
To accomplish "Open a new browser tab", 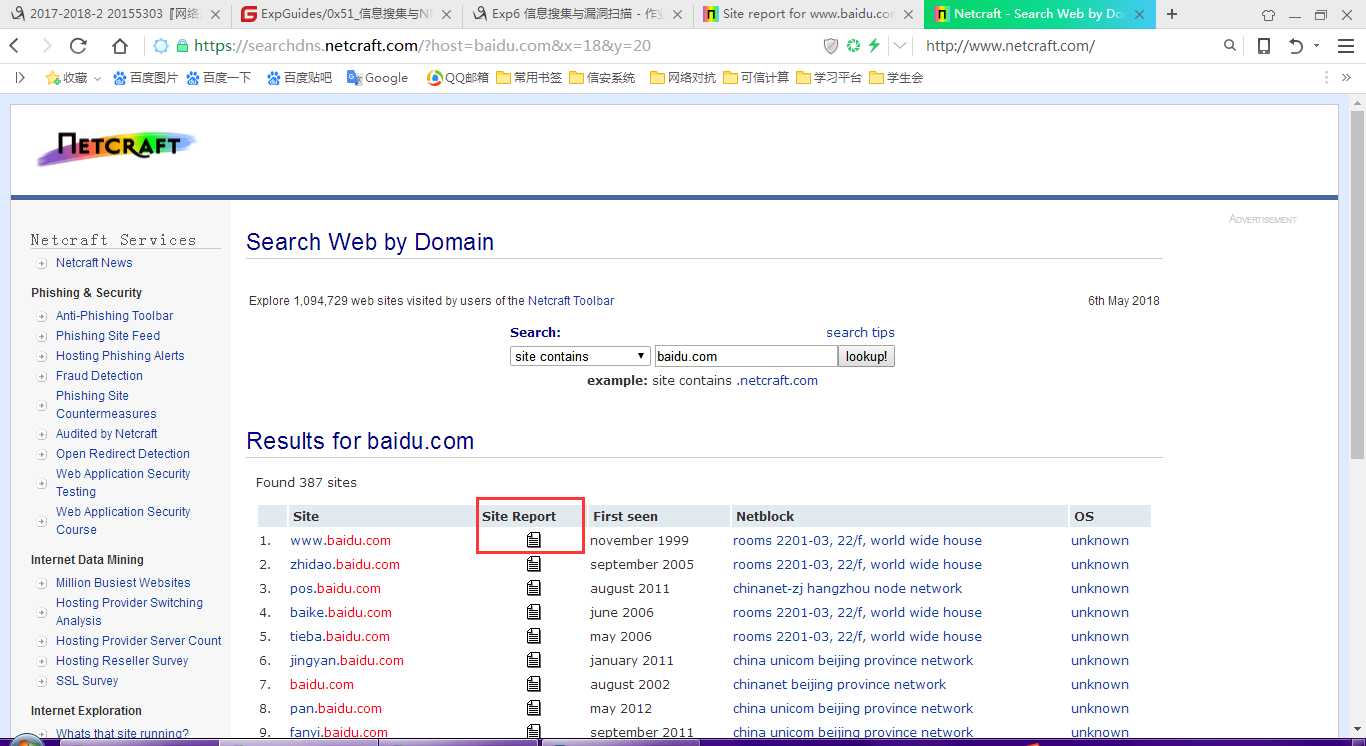I will pos(1172,14).
